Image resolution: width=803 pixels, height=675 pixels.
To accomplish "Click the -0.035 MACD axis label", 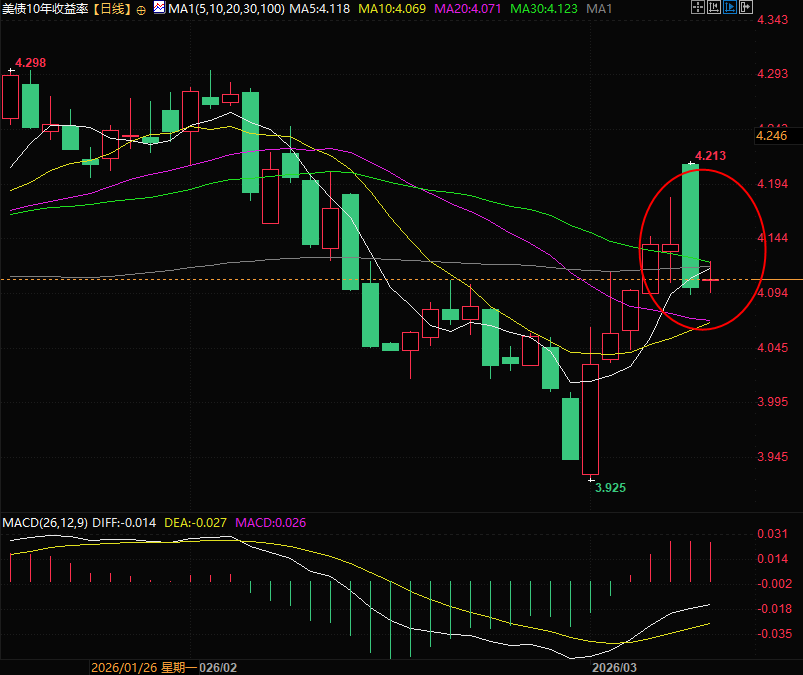I will [x=775, y=634].
